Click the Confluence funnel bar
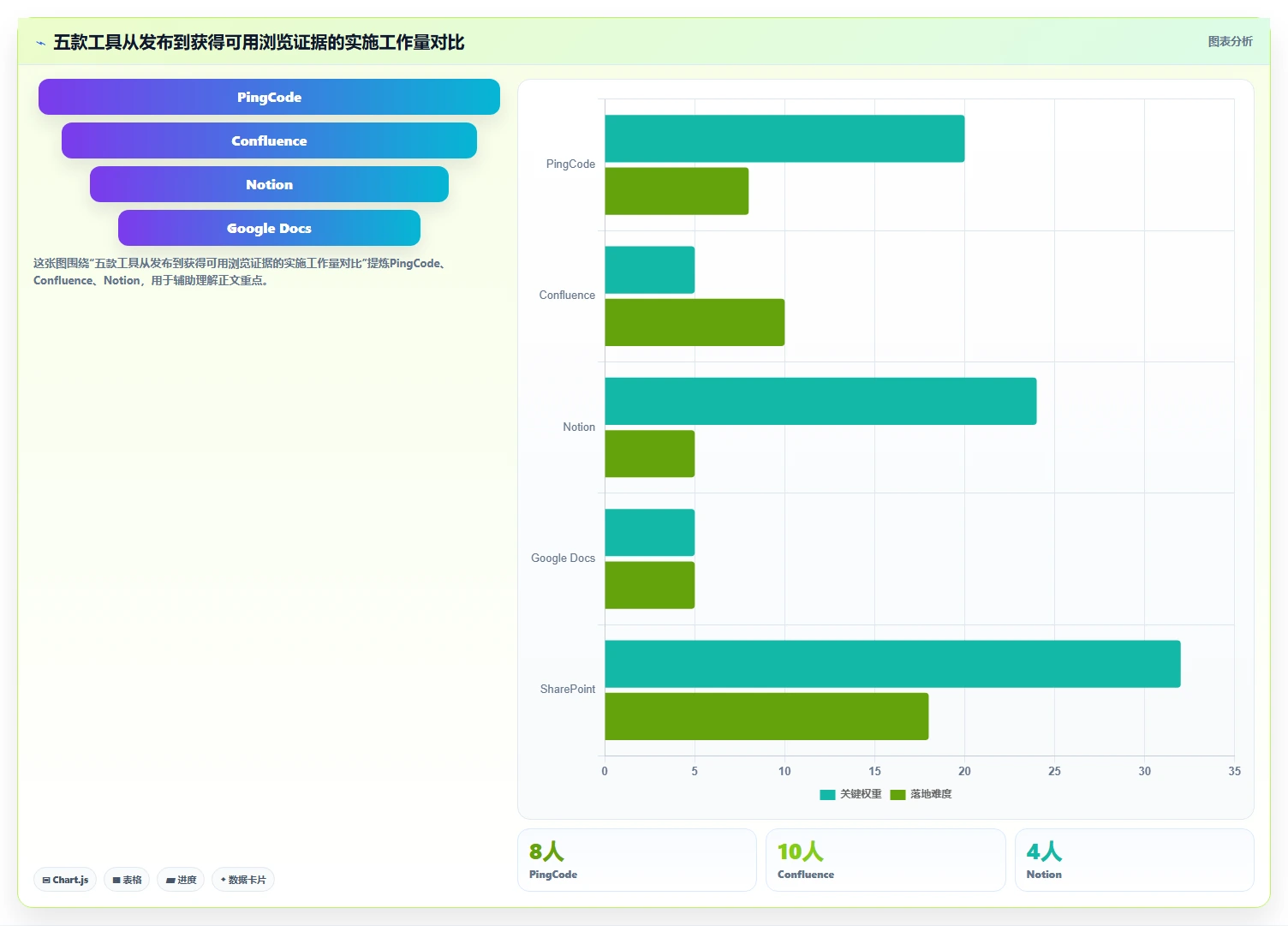1288x926 pixels. point(269,140)
